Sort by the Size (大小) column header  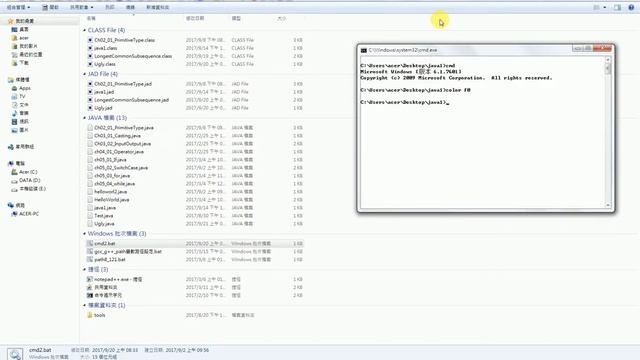click(x=282, y=18)
